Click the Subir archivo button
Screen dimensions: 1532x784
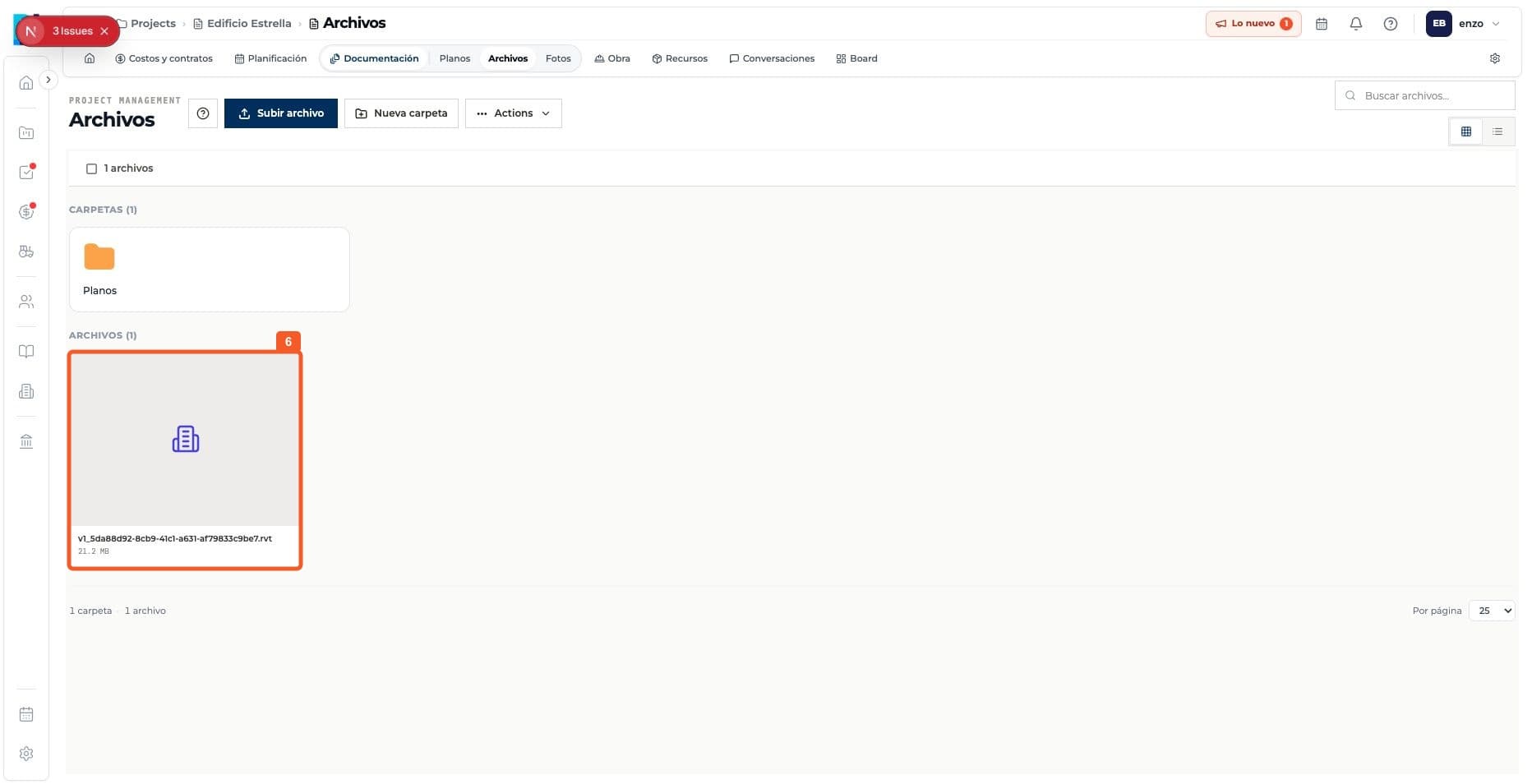[x=281, y=113]
